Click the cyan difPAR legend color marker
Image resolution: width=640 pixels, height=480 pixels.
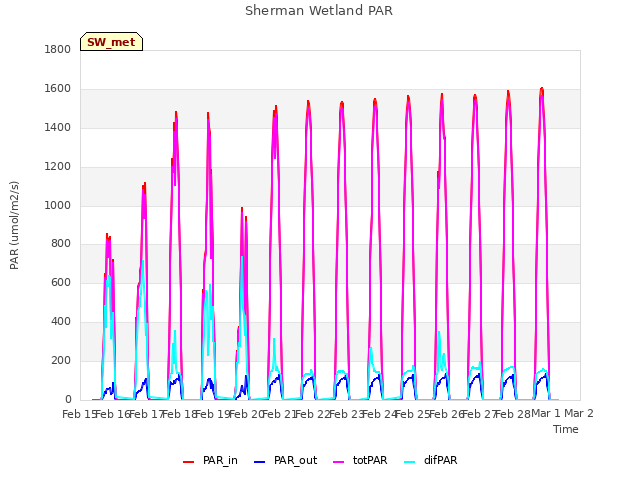tap(409, 462)
